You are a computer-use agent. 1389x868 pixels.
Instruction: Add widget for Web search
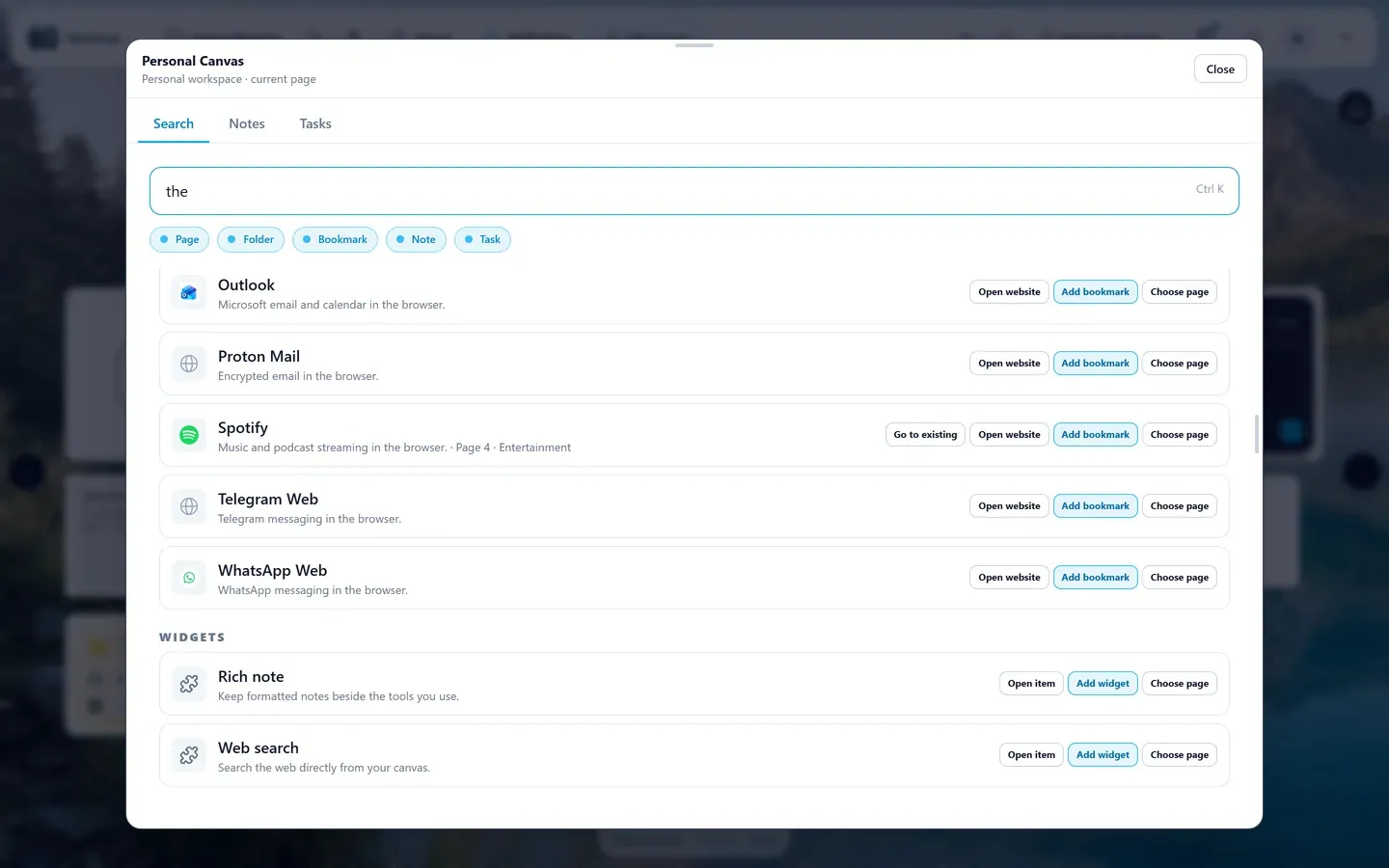point(1103,755)
